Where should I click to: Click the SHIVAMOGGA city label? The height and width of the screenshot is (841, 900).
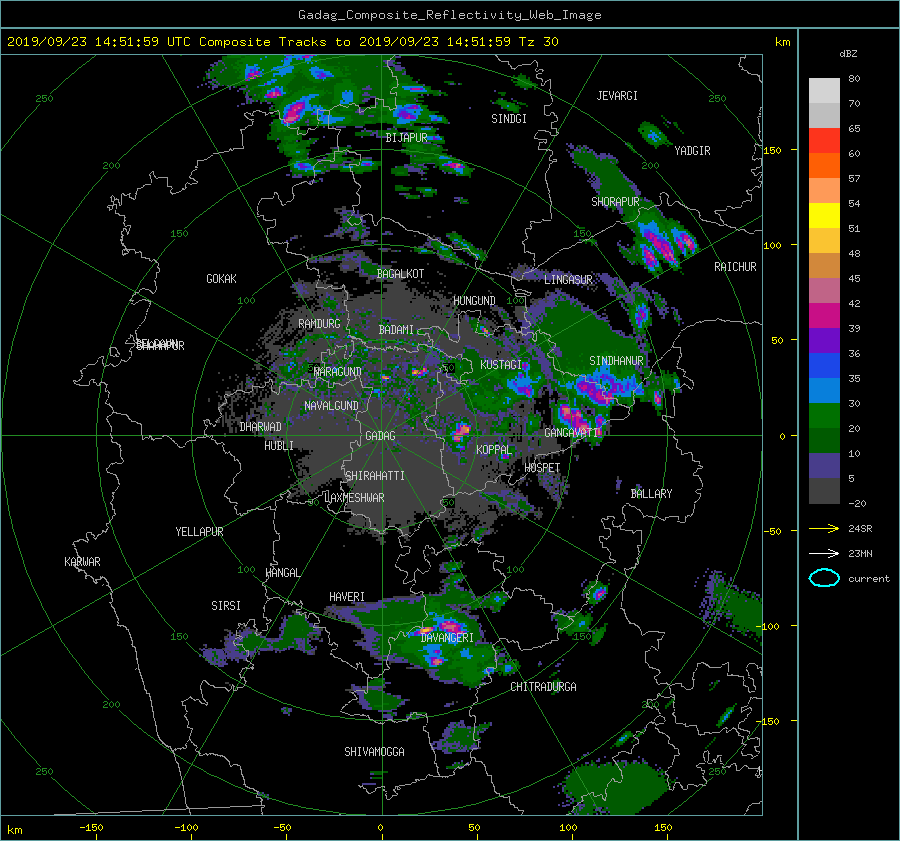(374, 752)
